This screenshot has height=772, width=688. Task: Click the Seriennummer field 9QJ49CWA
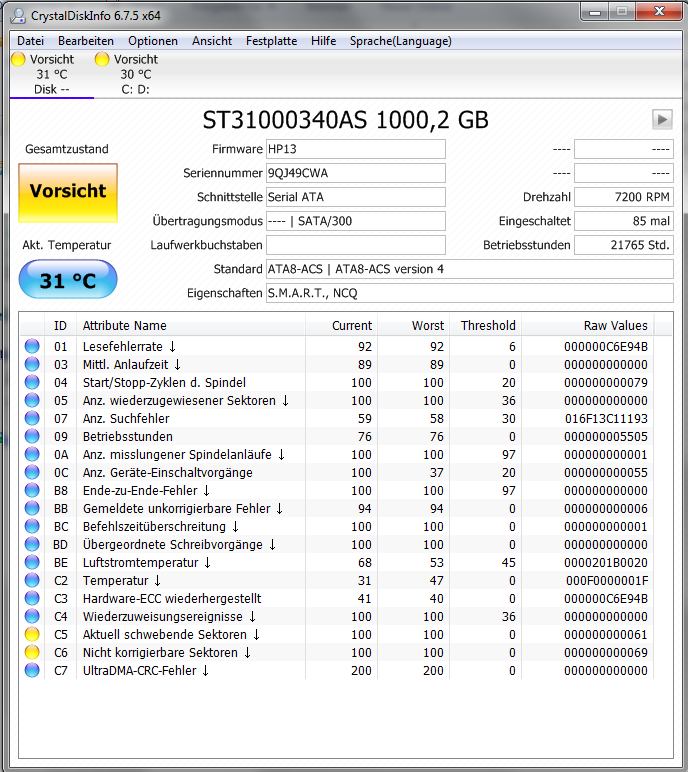[356, 173]
